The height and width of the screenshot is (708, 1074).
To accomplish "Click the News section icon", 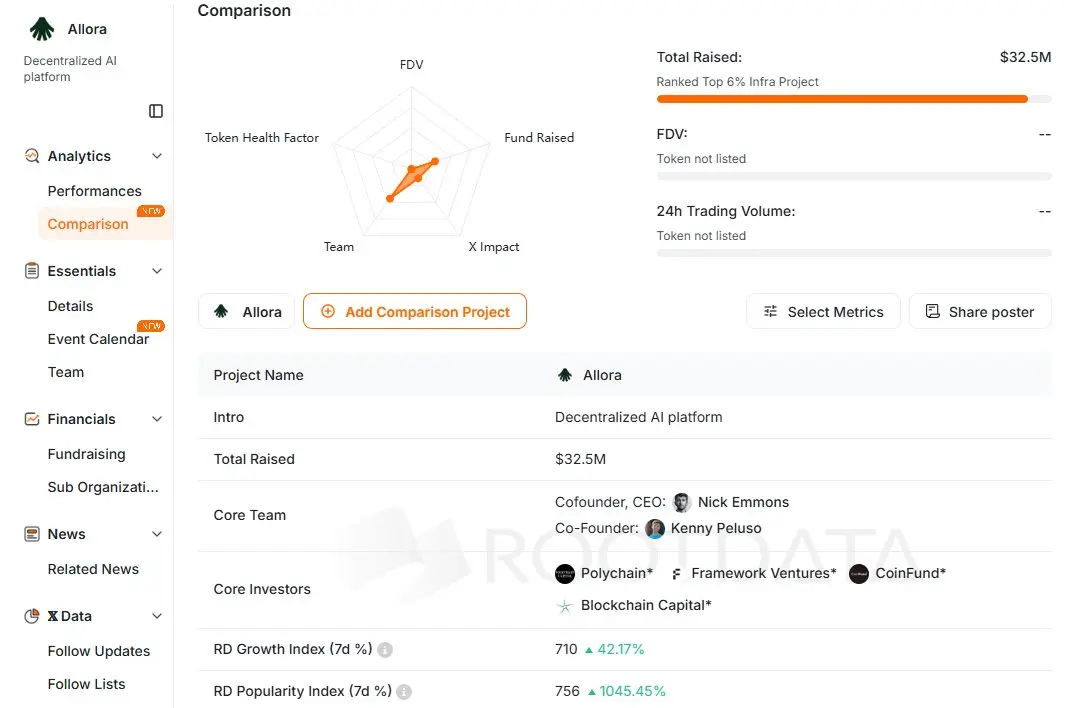I will point(32,534).
